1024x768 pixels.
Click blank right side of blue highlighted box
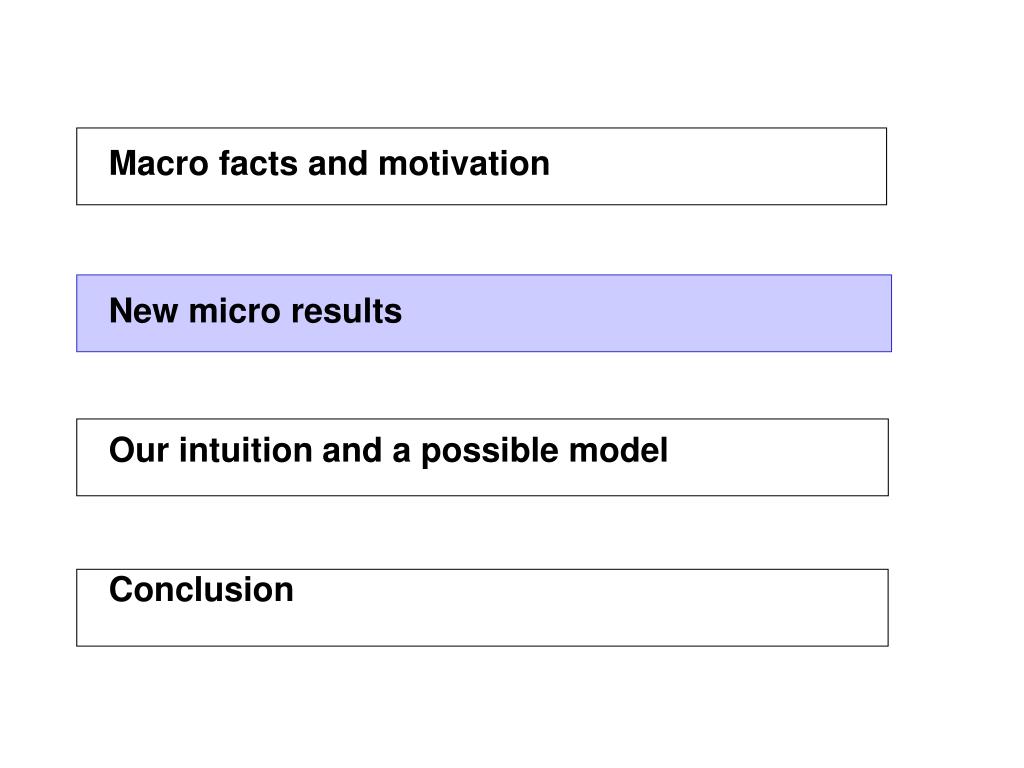pos(653,313)
